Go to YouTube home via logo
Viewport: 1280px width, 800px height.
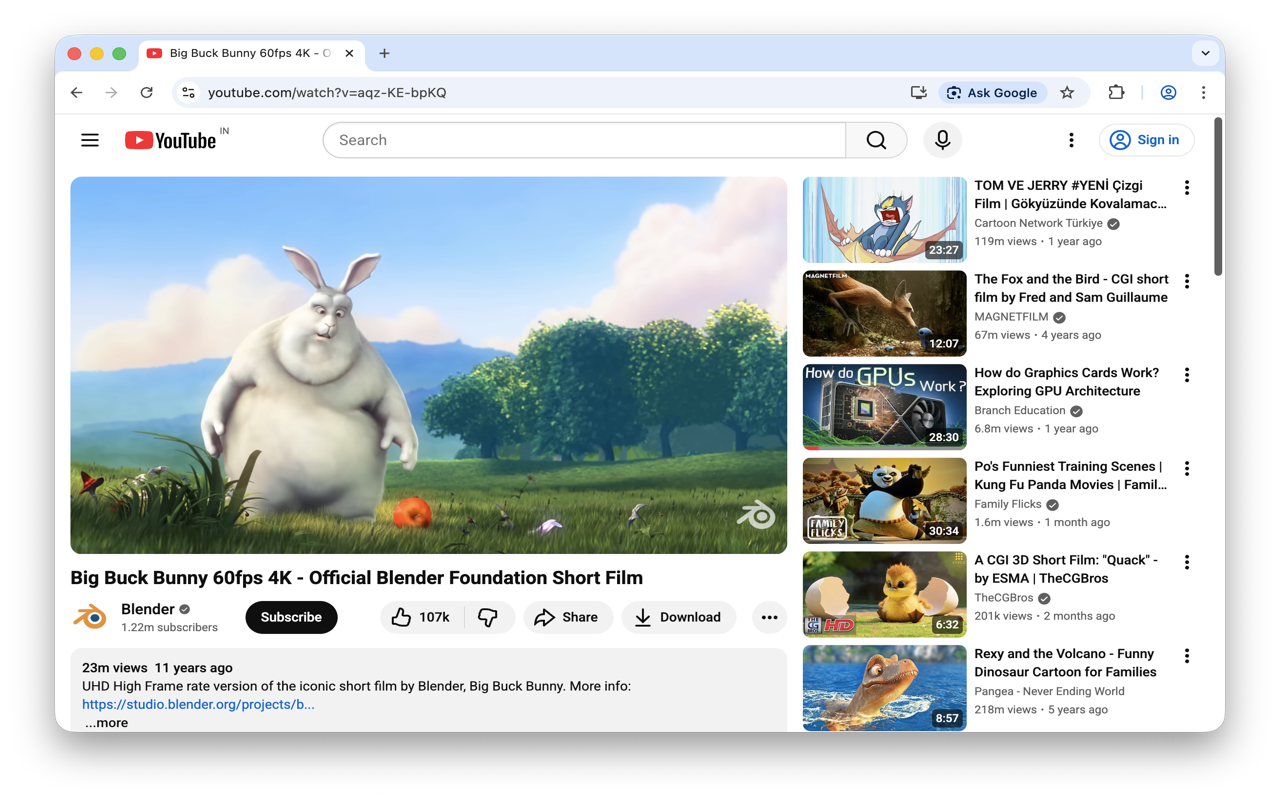171,140
